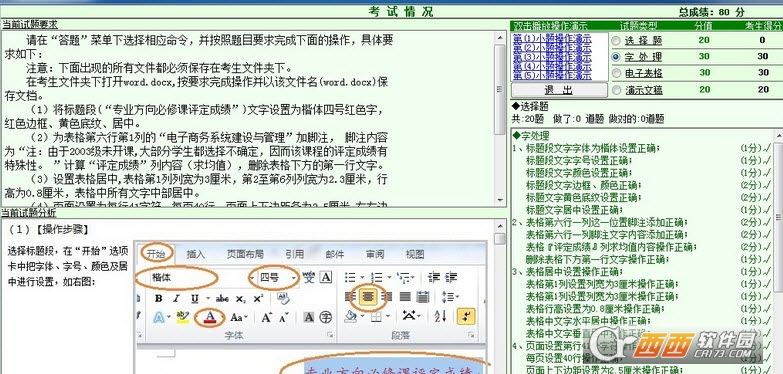Viewport: 783px width, 374px height.
Task: Click the Underline icon
Action: pyautogui.click(x=194, y=299)
